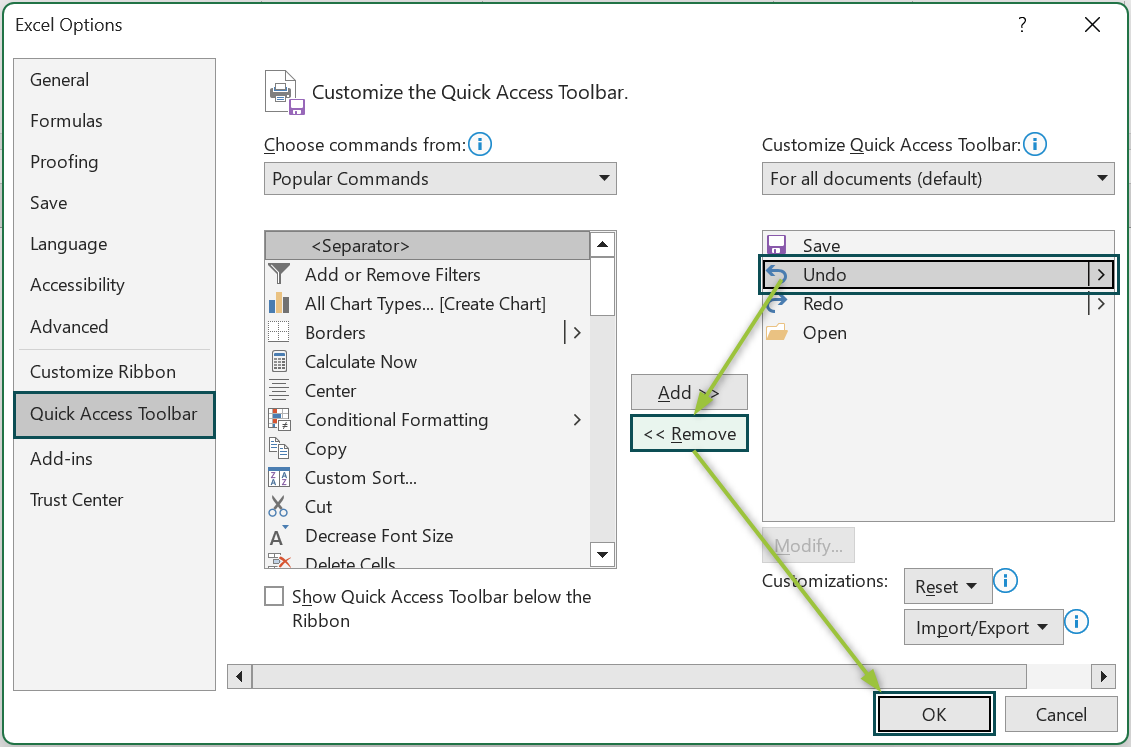Click the << Remove button
This screenshot has width=1131, height=747.
point(689,433)
